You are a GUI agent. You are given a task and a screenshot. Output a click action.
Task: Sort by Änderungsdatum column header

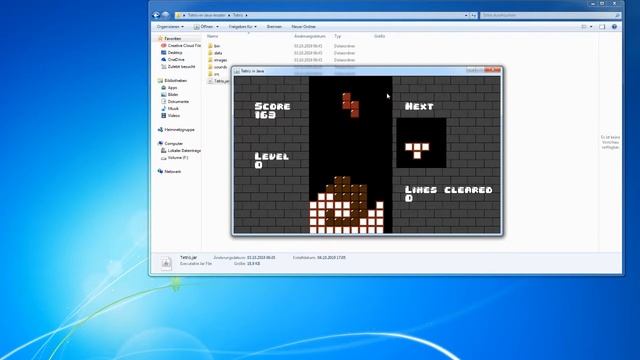click(310, 36)
